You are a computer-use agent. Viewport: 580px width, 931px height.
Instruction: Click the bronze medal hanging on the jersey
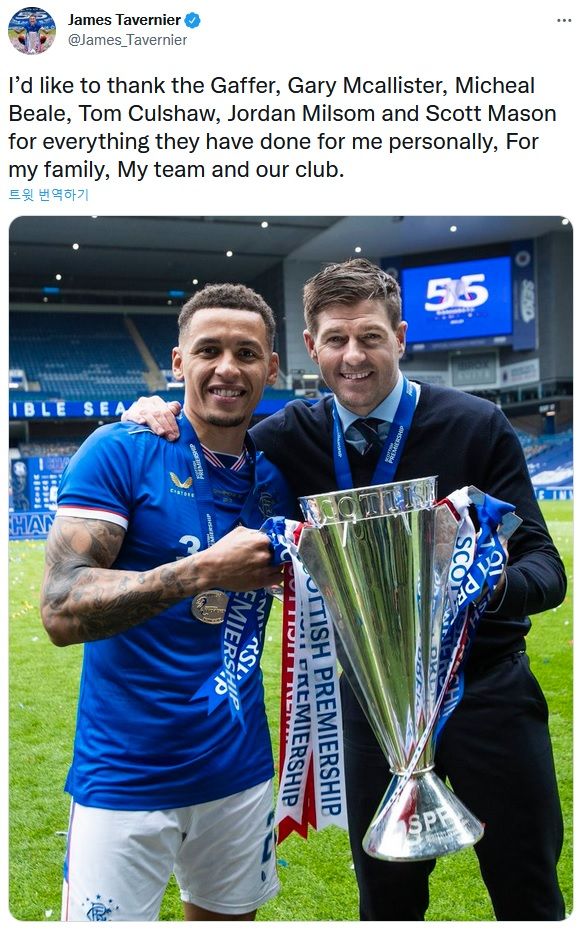[x=209, y=606]
